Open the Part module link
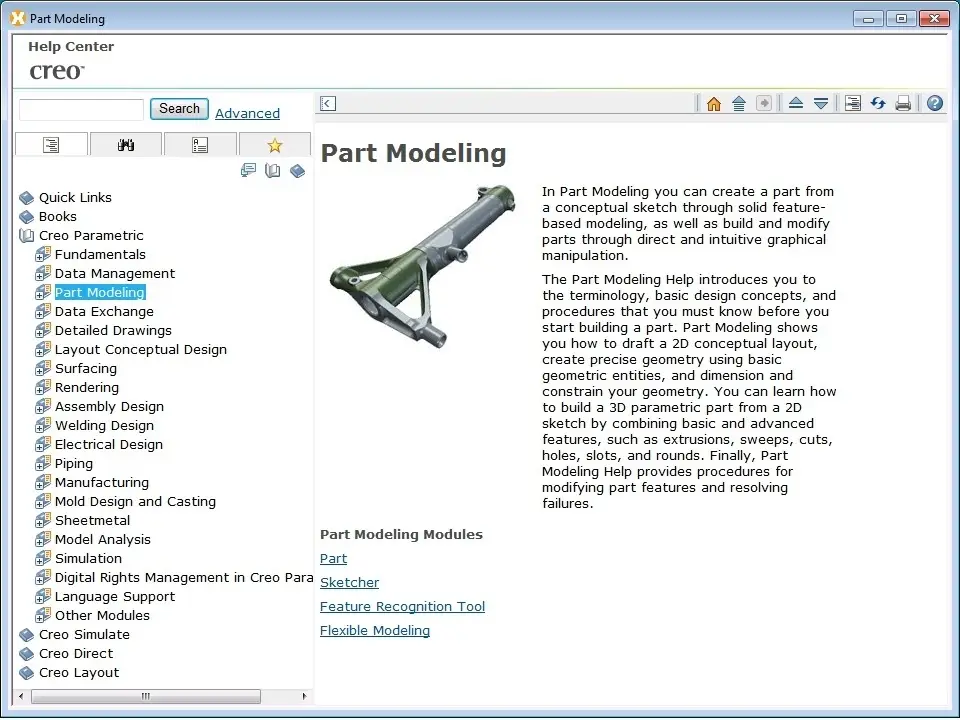Viewport: 960px width, 720px height. [333, 558]
